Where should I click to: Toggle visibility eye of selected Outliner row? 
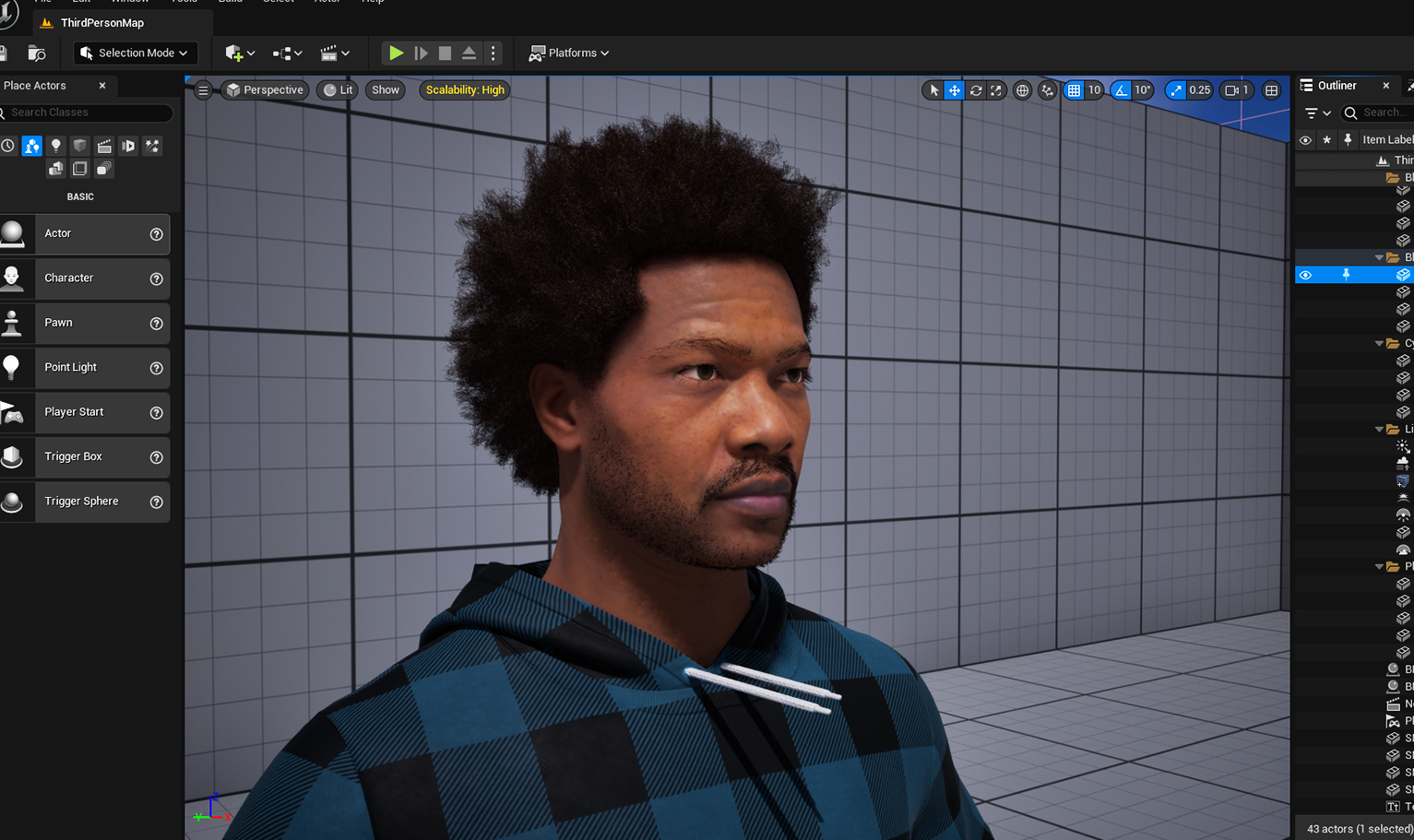pyautogui.click(x=1305, y=275)
